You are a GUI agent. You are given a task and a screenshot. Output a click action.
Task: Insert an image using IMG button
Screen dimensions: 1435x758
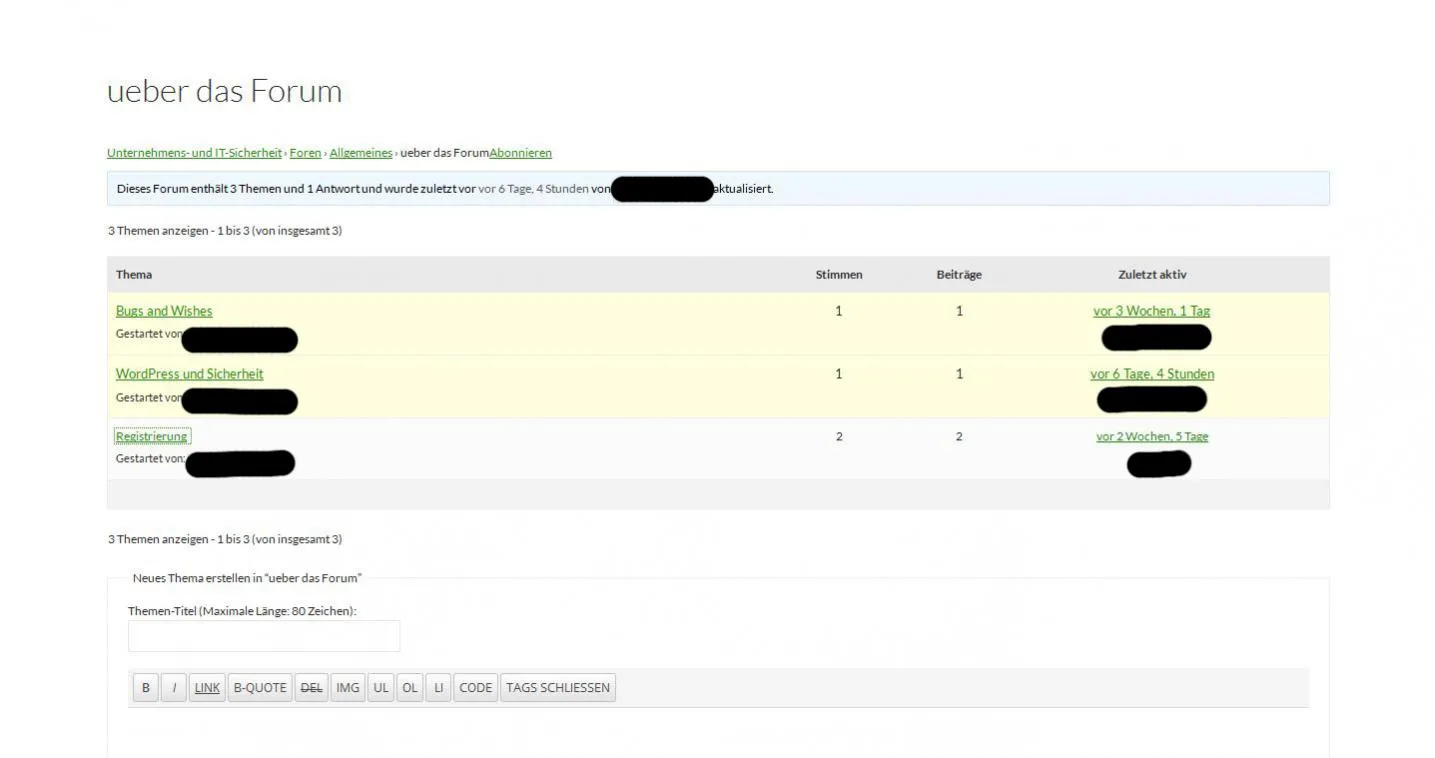pyautogui.click(x=348, y=688)
